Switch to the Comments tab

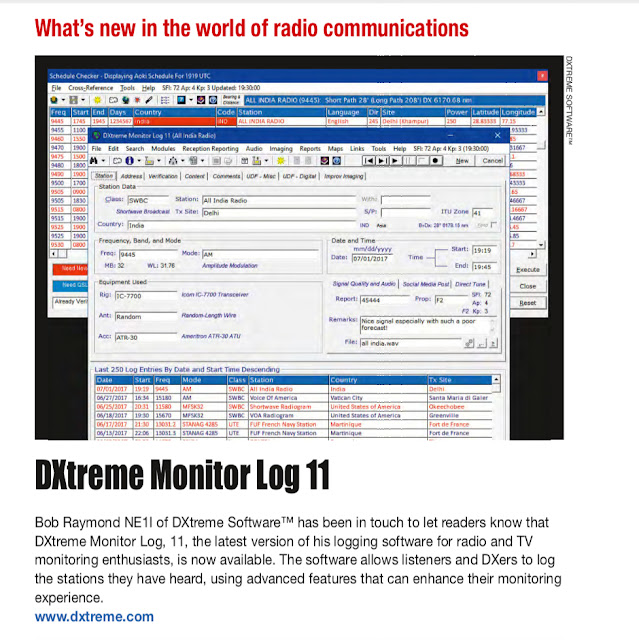(226, 176)
